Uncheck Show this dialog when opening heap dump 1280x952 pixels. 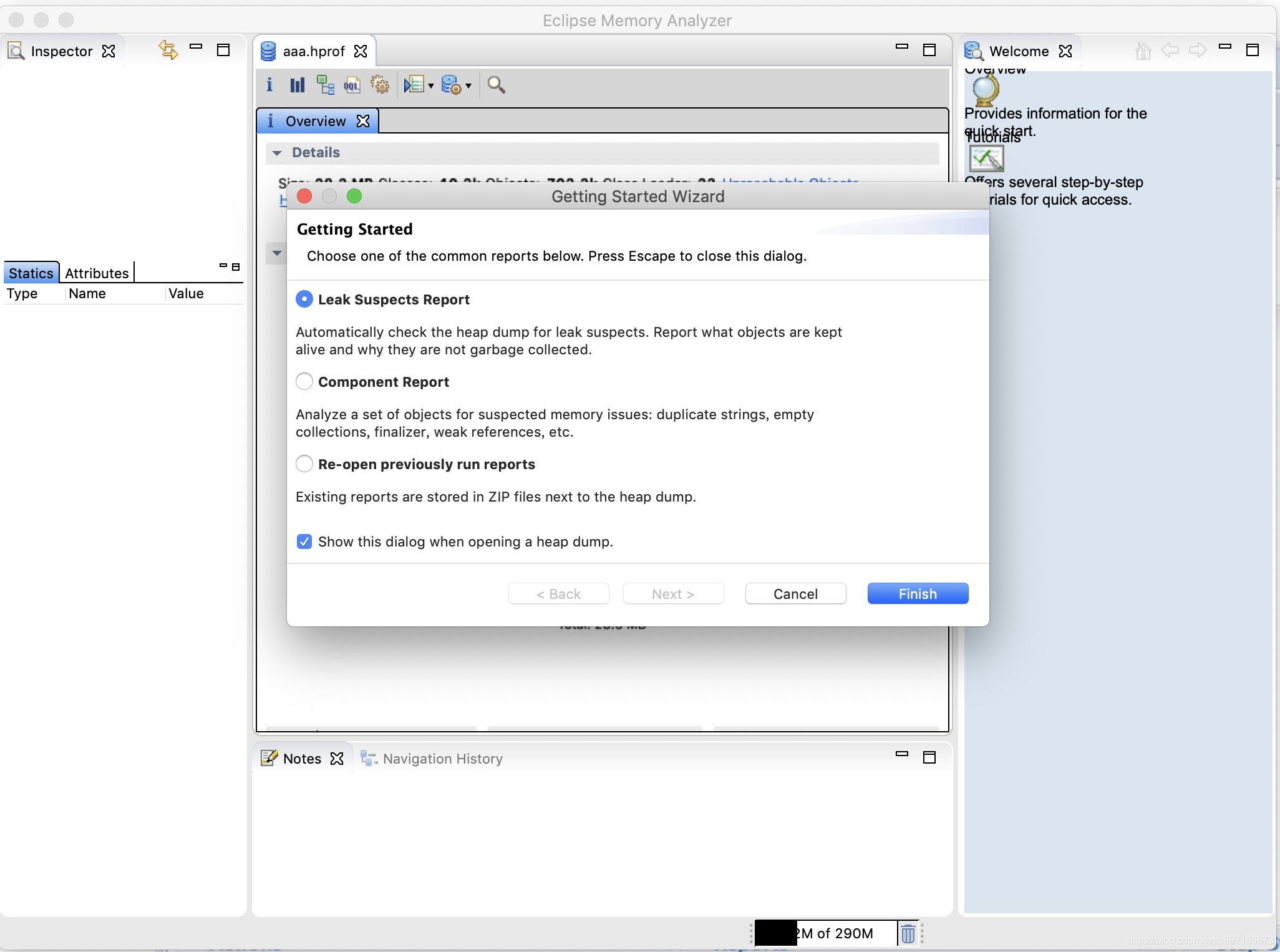tap(304, 542)
